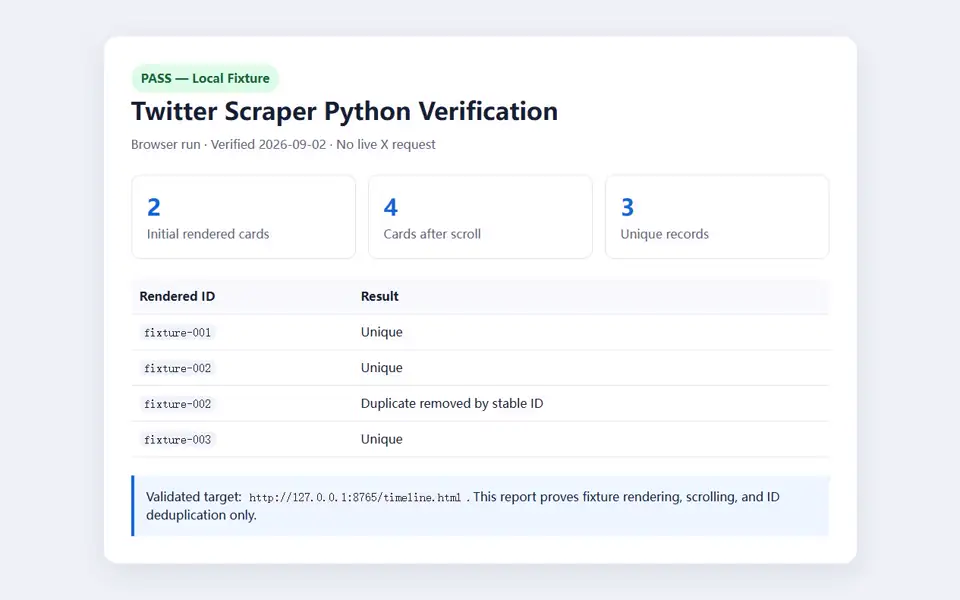The image size is (960, 600).
Task: Click the PASS — Local Fixture badge
Action: click(205, 78)
